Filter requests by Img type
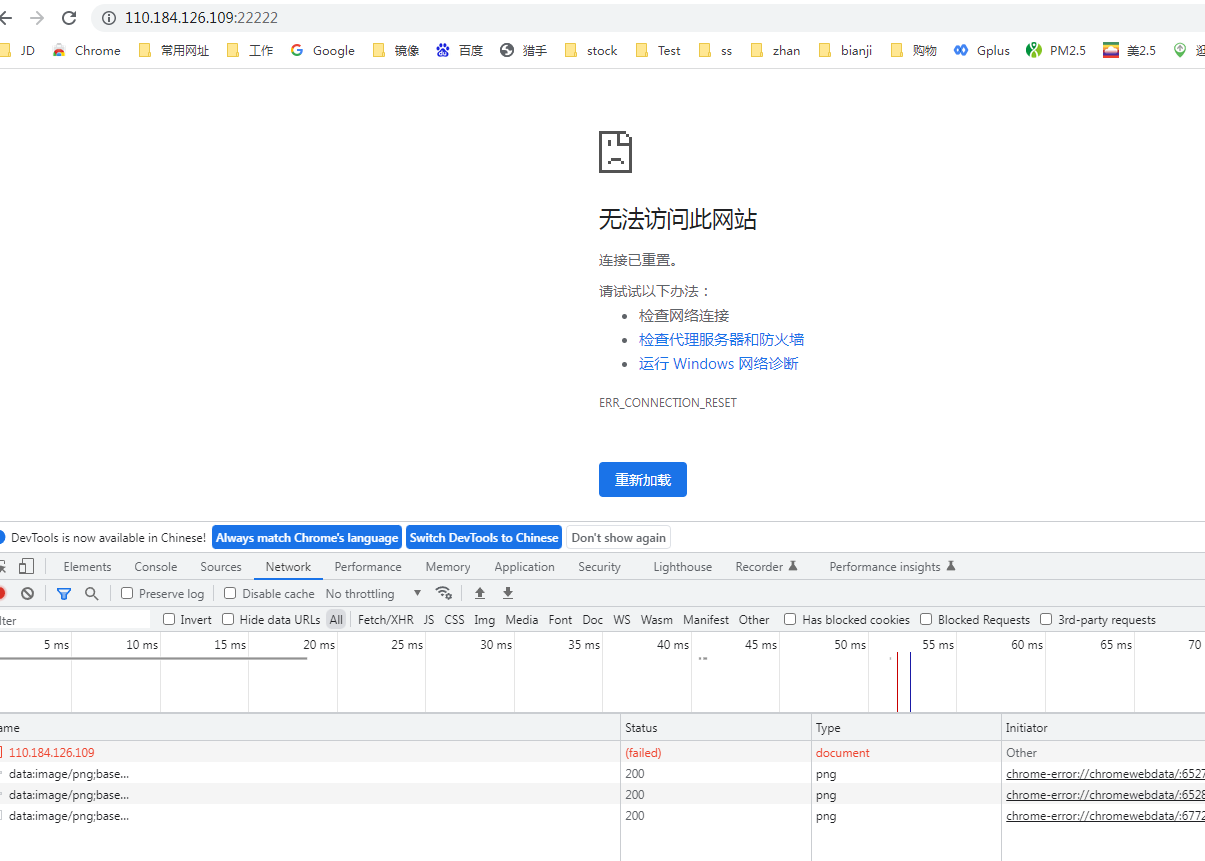Screen dimensions: 1205x861 (485, 619)
